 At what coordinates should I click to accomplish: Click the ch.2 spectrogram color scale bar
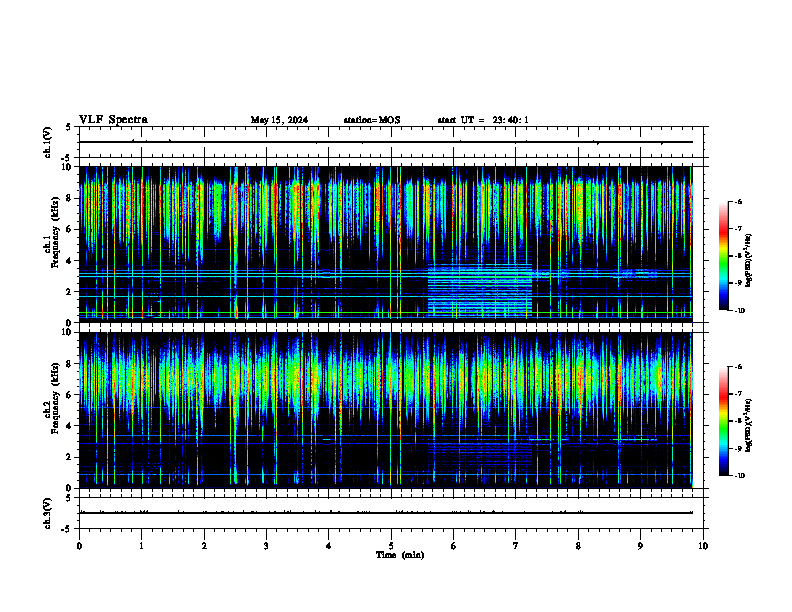[723, 421]
